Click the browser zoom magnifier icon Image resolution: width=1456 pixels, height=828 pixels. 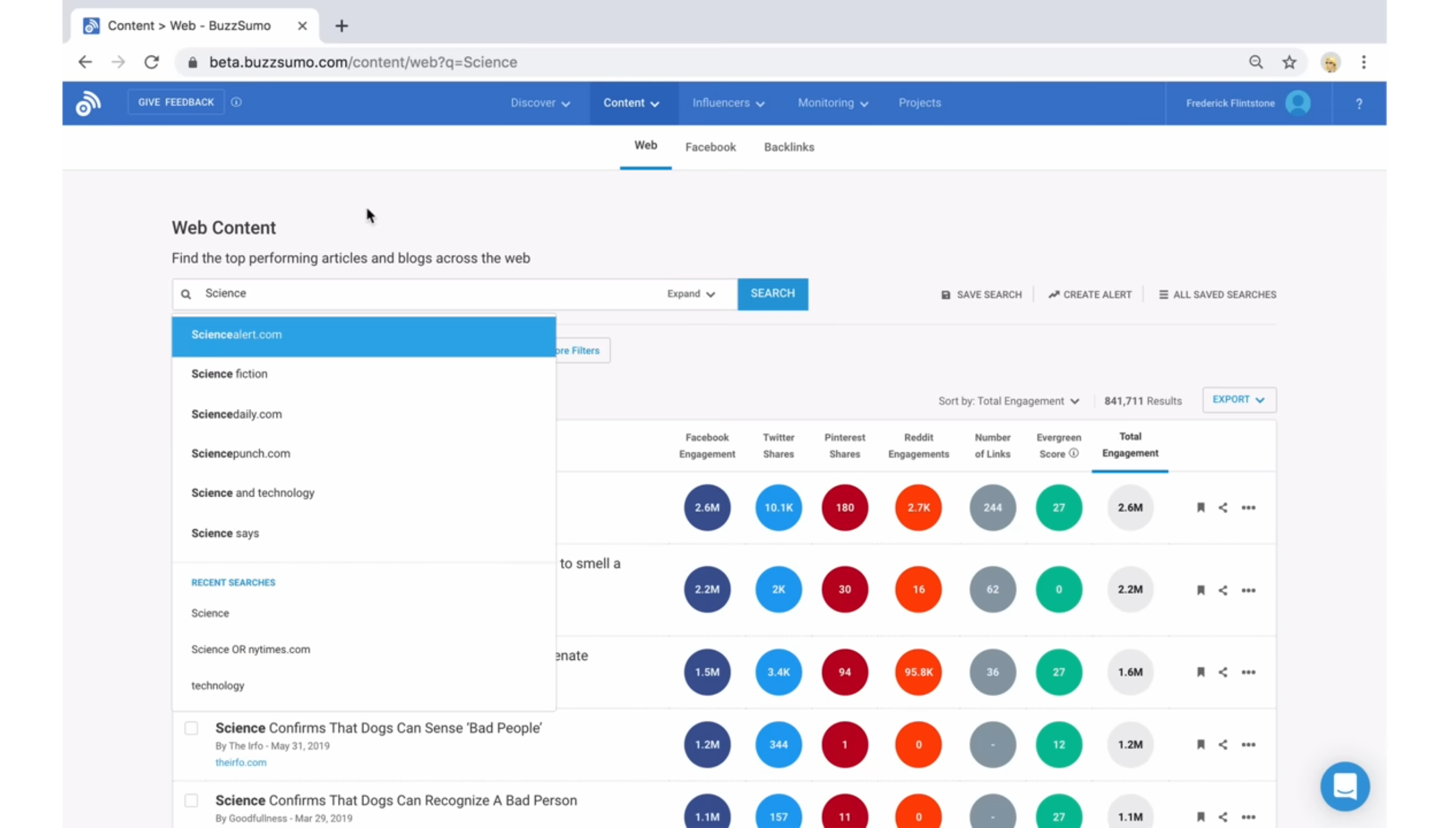(x=1256, y=62)
